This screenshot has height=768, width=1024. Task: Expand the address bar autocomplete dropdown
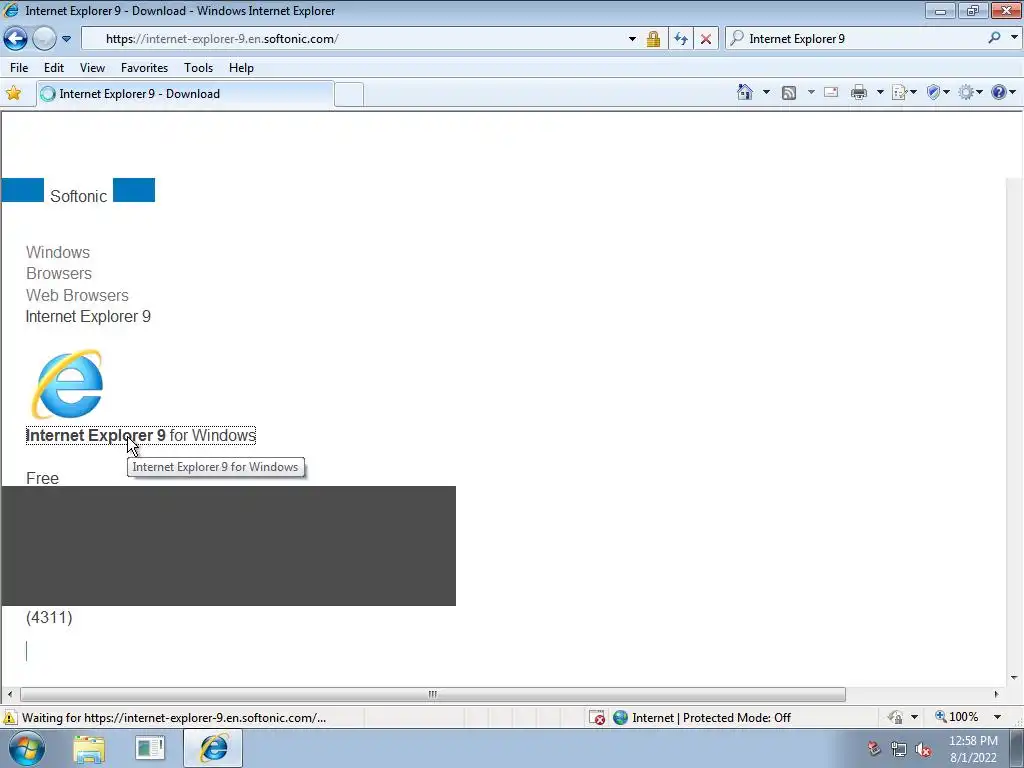(x=632, y=39)
